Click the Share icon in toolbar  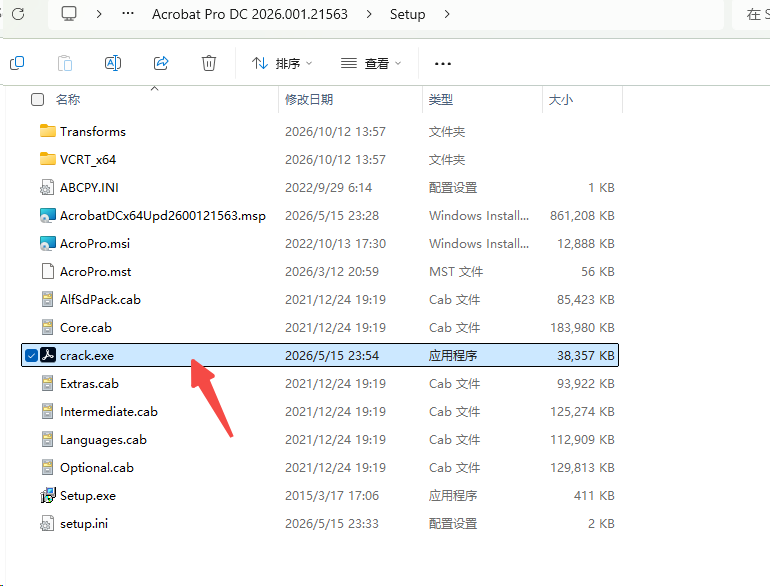(x=161, y=63)
